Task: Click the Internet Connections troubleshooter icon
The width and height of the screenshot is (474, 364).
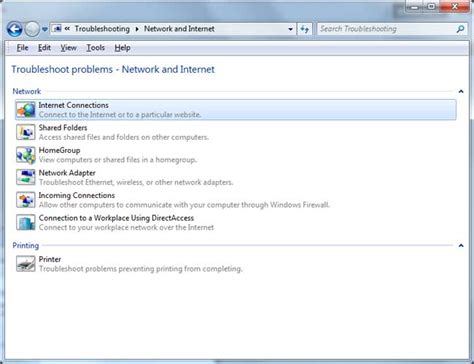Action: (26, 110)
